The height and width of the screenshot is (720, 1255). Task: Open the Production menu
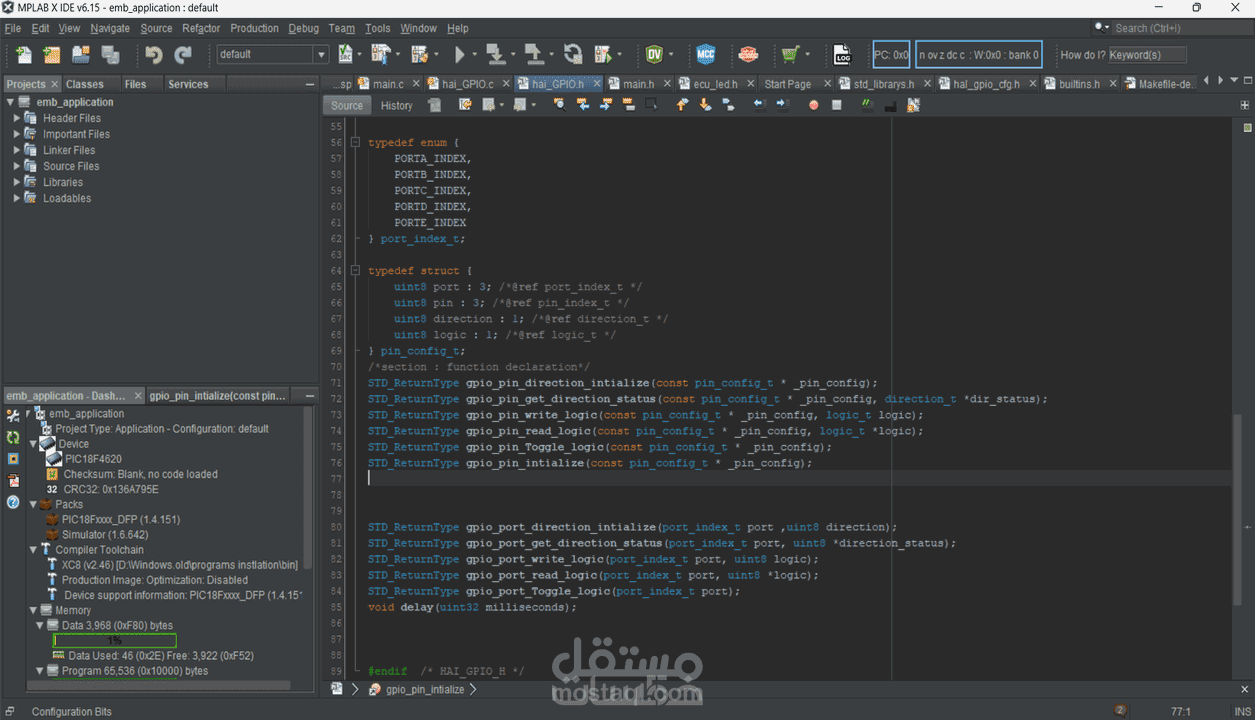click(254, 28)
